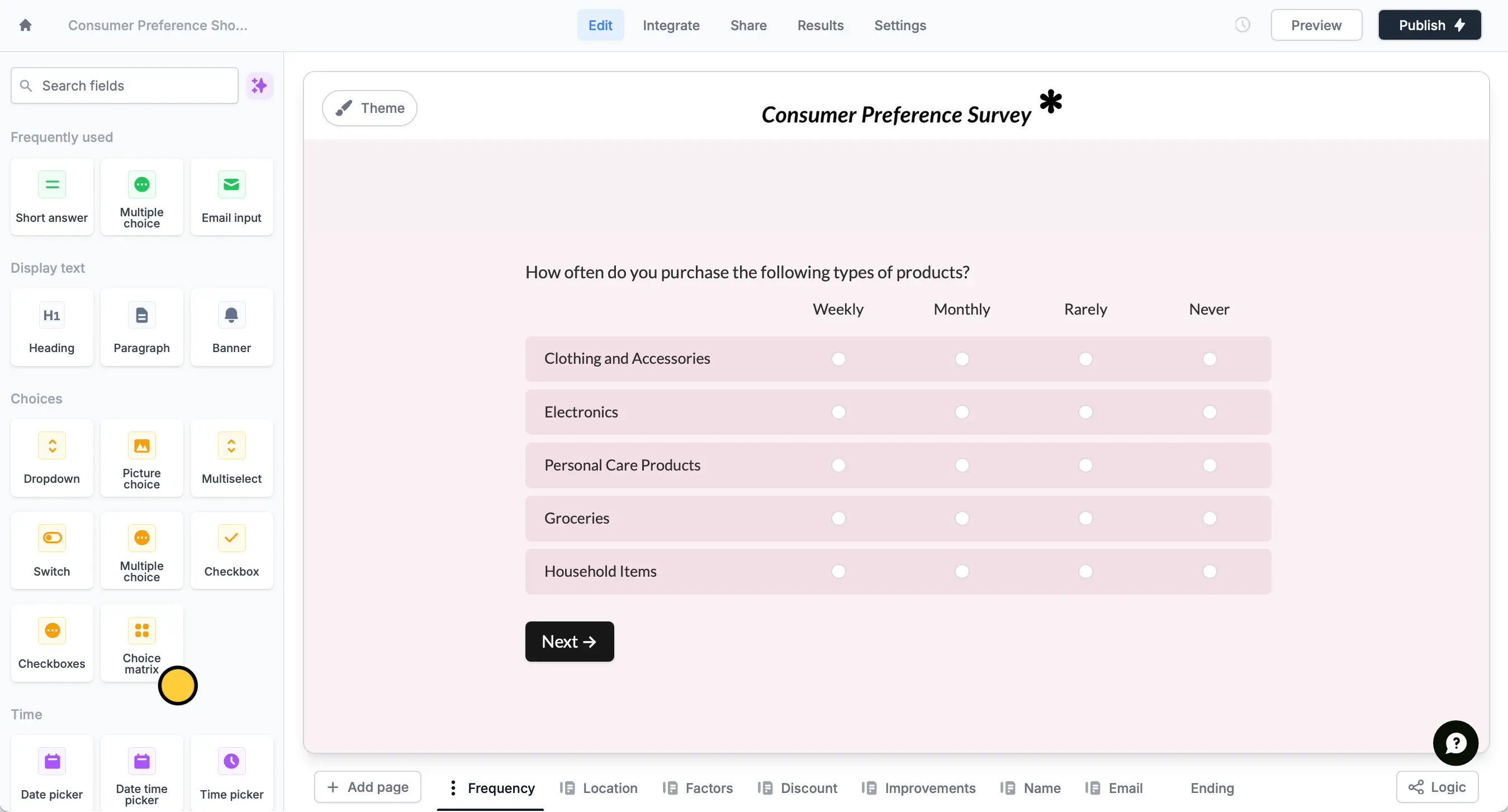Select Weekly for Household Items

[x=838, y=571]
